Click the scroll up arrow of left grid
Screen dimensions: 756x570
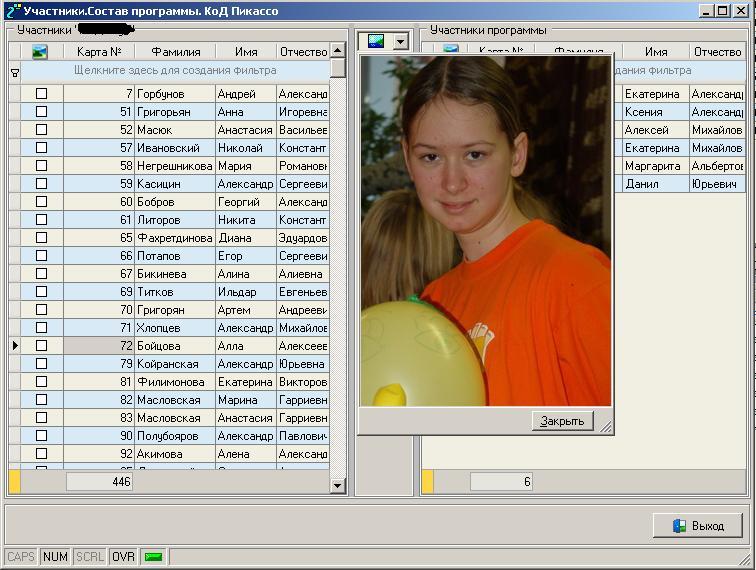[338, 50]
